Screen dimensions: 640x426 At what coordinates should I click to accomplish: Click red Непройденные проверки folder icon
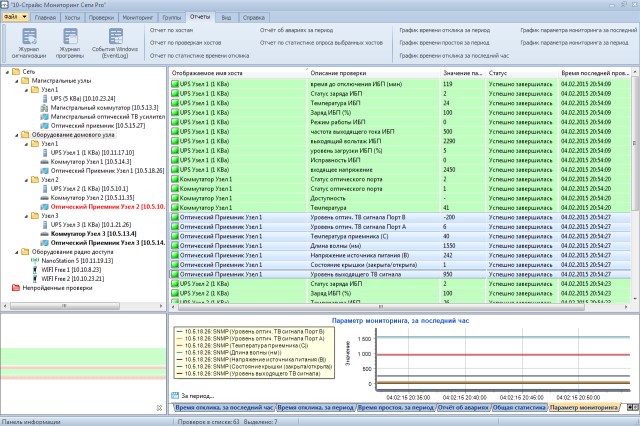point(16,288)
